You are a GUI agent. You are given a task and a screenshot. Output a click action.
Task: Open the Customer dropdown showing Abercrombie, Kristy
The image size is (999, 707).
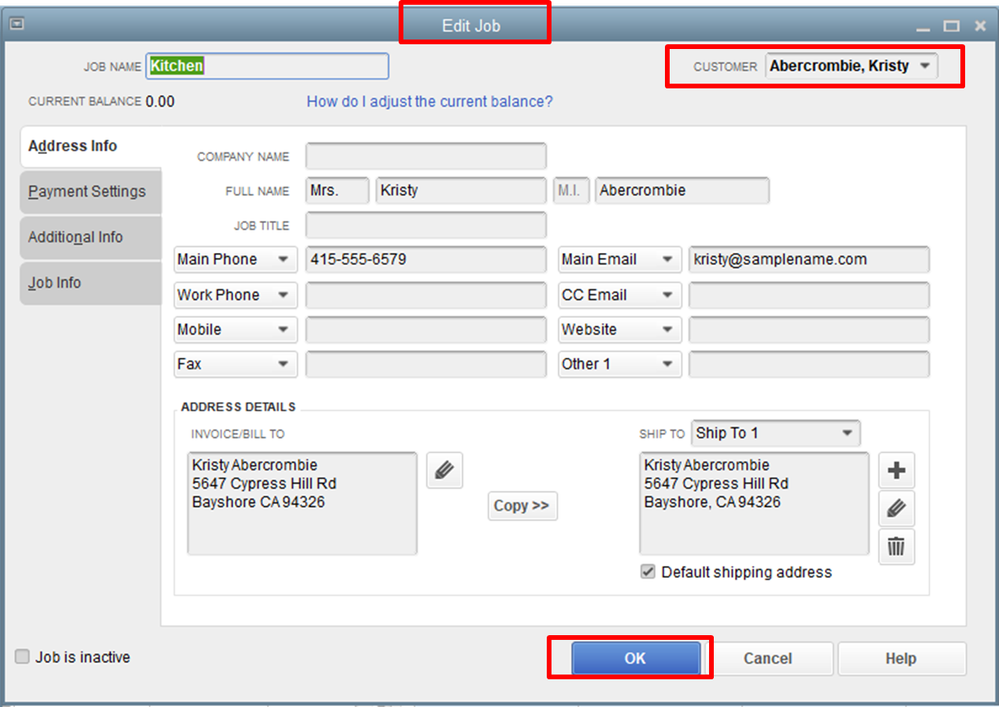pos(851,66)
